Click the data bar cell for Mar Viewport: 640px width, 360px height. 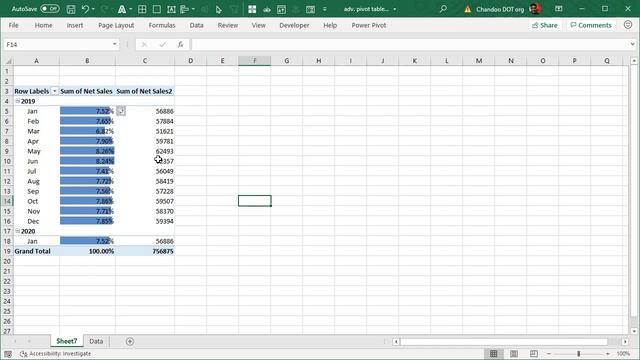pos(87,131)
